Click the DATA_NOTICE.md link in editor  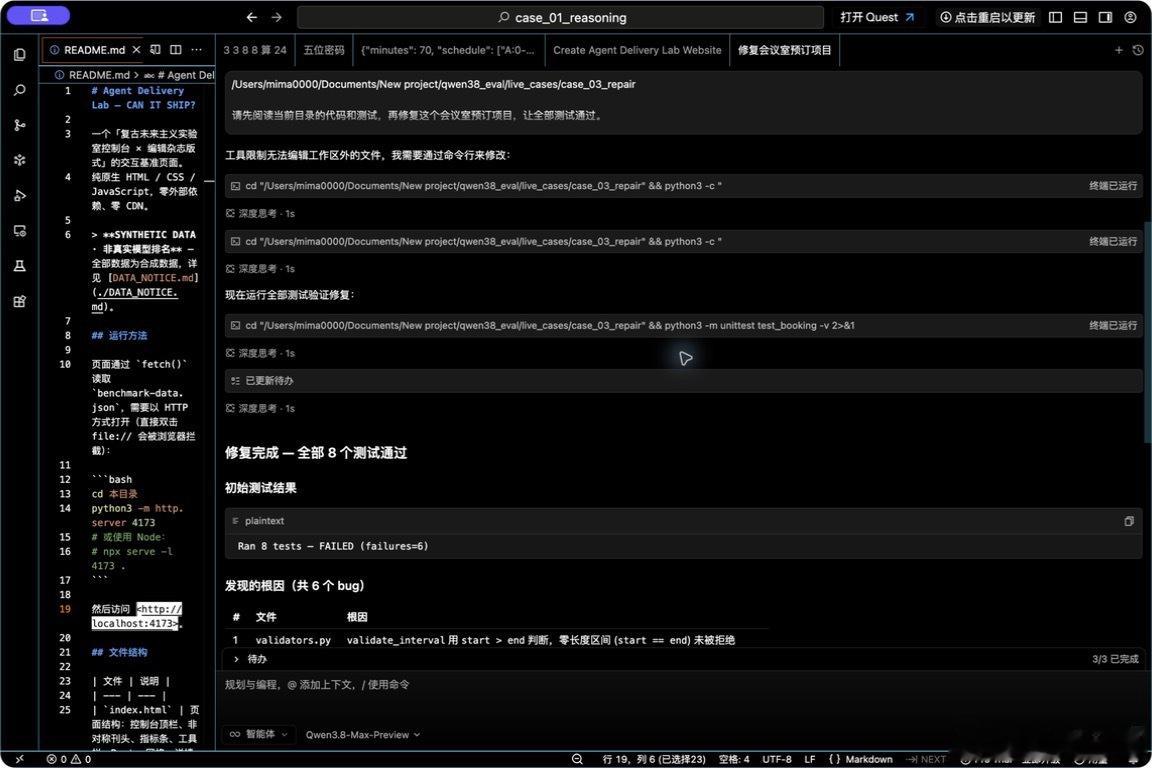154,278
